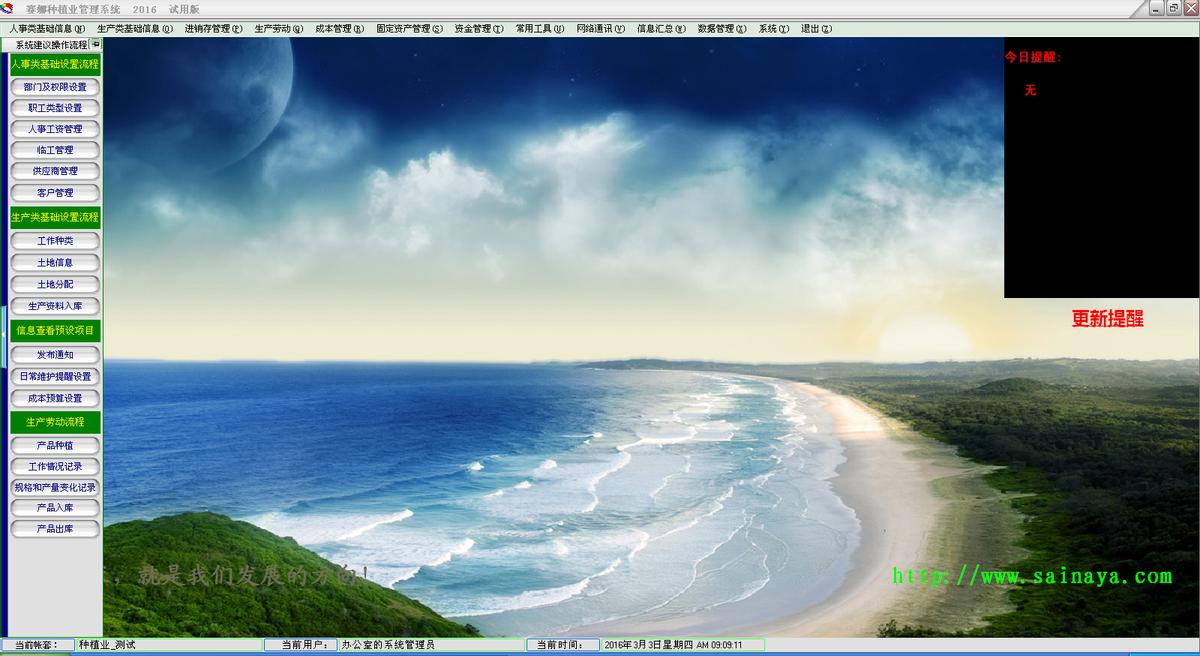Image resolution: width=1200 pixels, height=656 pixels.
Task: Open the 常用工具 menu
Action: [540, 29]
